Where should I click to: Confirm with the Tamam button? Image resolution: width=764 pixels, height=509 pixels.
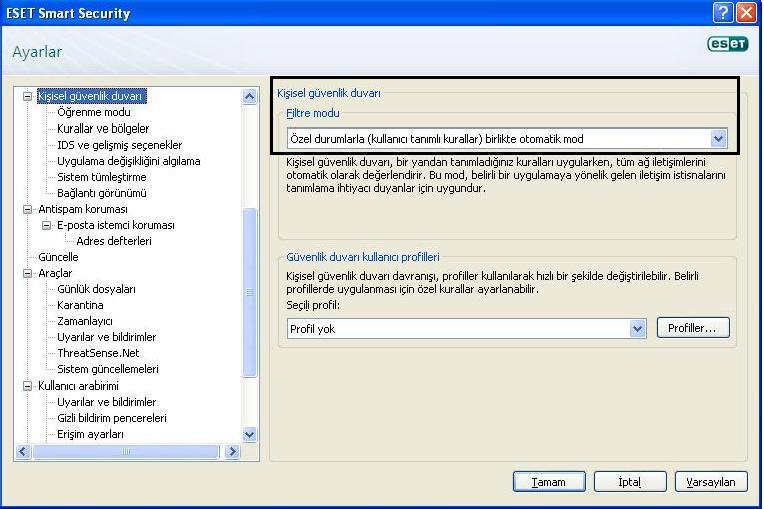click(549, 482)
